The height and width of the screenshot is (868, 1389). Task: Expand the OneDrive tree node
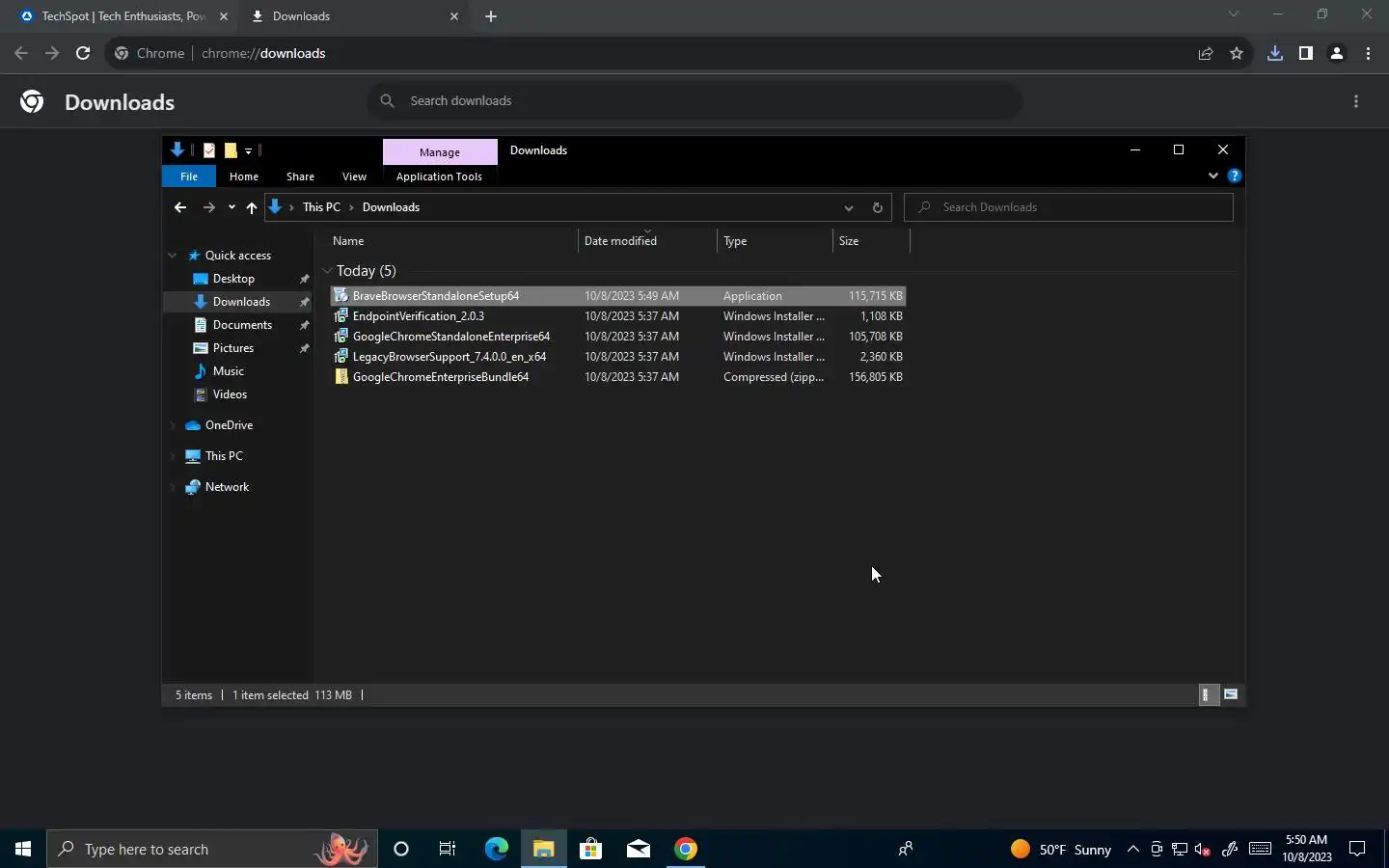173,425
